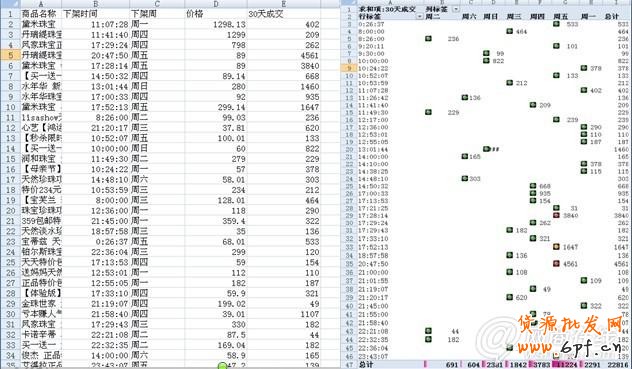
Task: Click the green icon in the 13:01:44 row
Action: pos(486,149)
